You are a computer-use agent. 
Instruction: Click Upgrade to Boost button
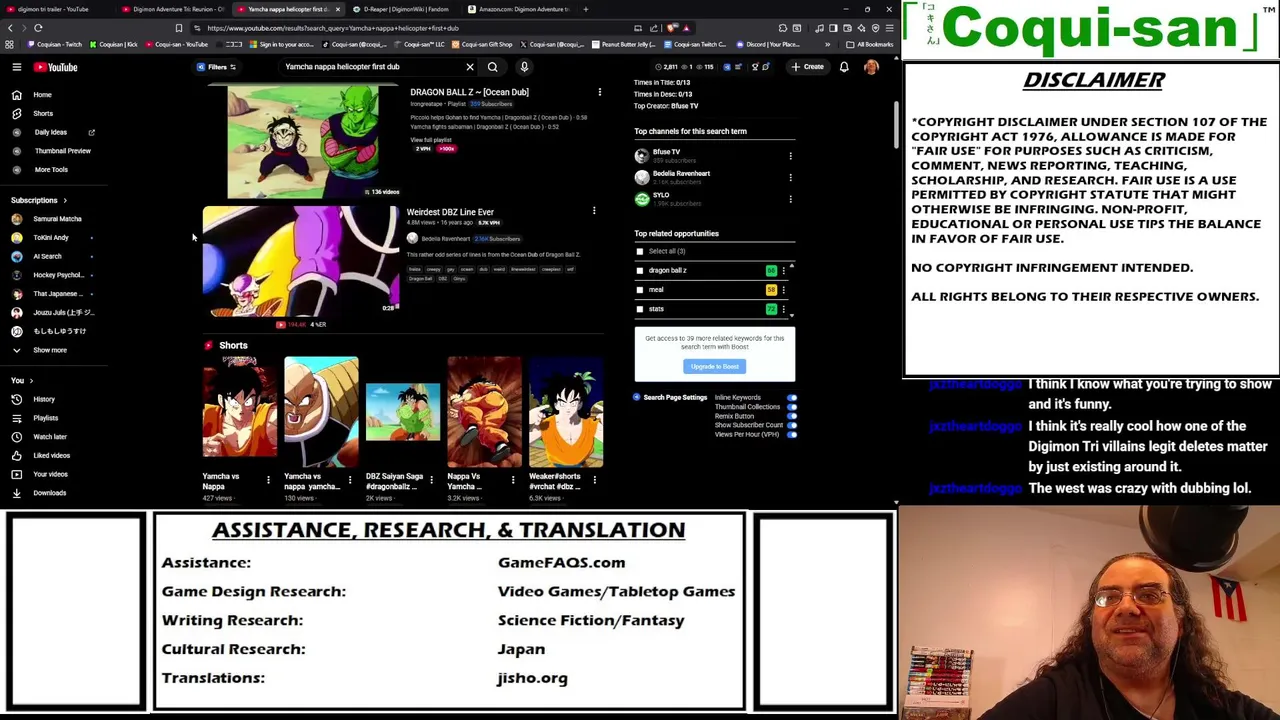pyautogui.click(x=715, y=367)
